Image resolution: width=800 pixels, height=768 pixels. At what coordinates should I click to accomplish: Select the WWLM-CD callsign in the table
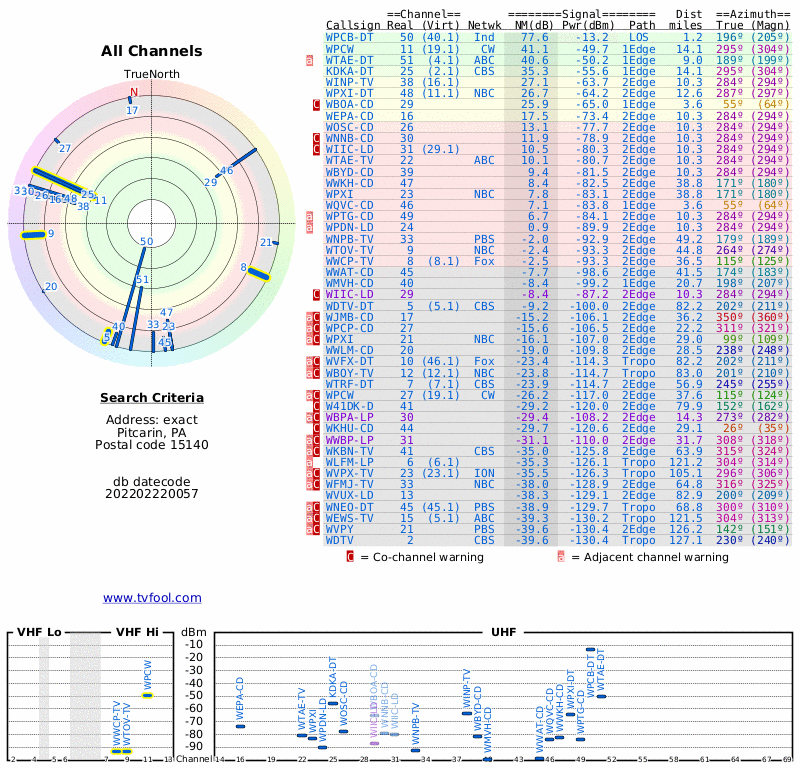(349, 351)
